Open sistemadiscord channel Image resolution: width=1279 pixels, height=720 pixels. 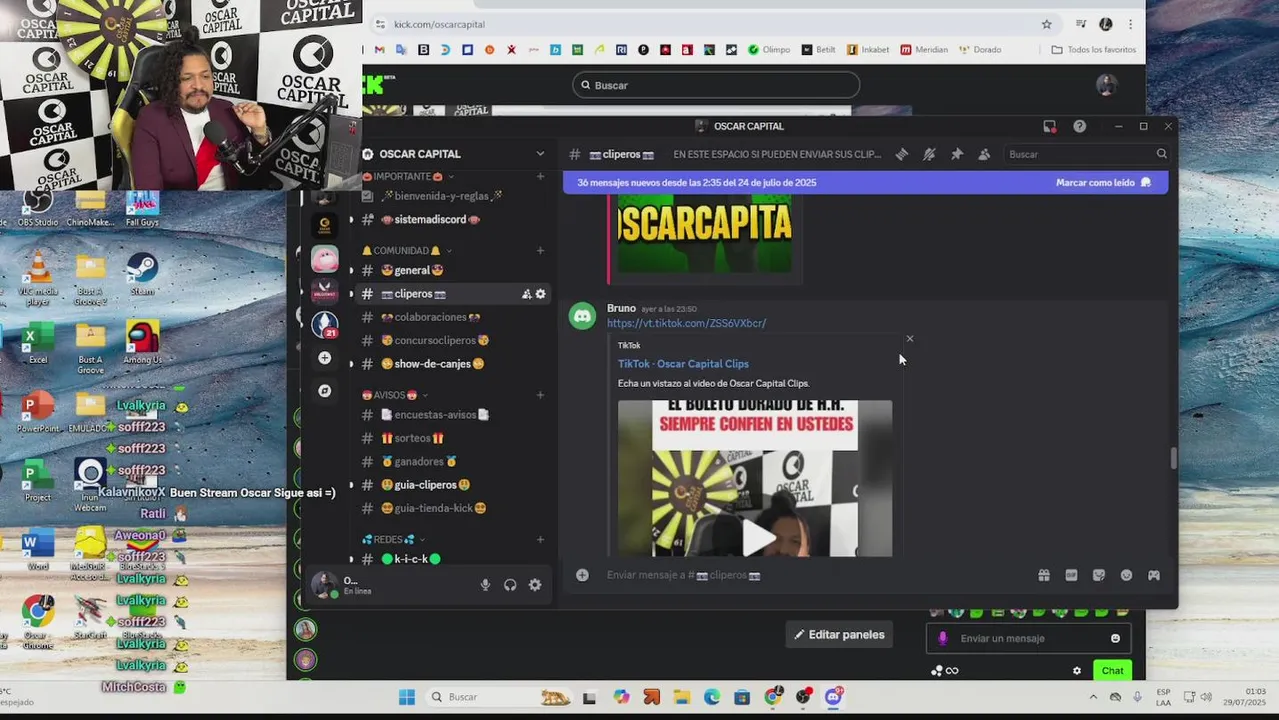453,220
